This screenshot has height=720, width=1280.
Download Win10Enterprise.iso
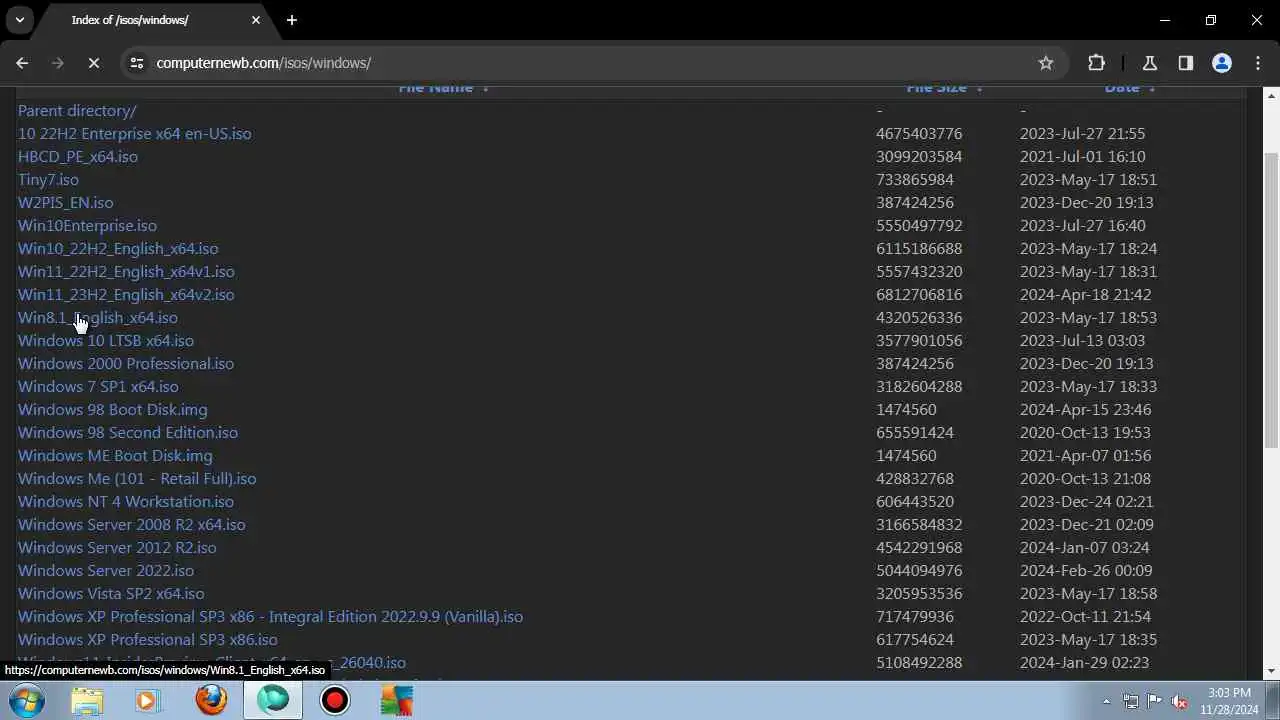(87, 225)
